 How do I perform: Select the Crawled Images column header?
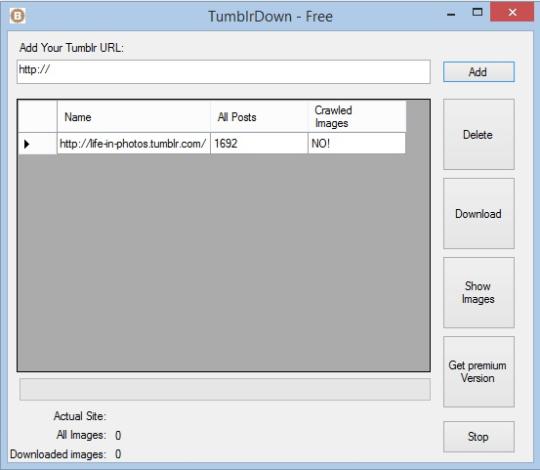coord(357,117)
